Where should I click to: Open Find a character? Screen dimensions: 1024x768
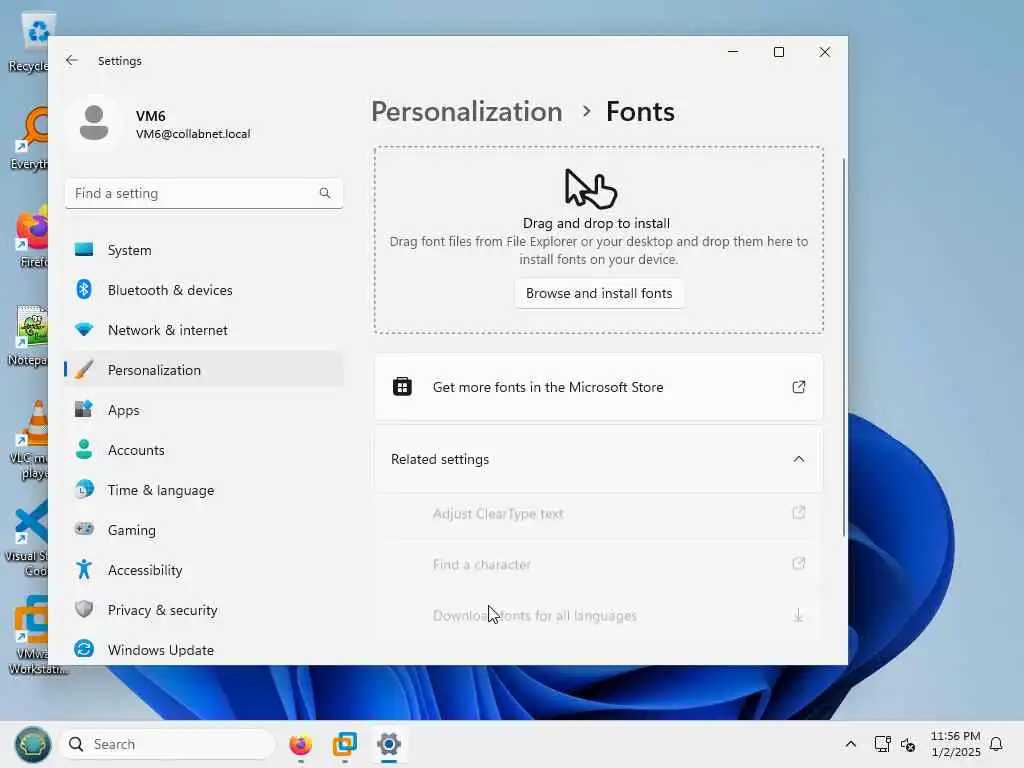click(599, 564)
